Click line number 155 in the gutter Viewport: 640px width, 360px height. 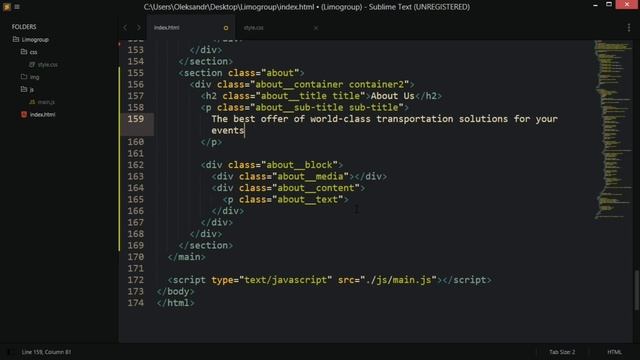click(136, 73)
